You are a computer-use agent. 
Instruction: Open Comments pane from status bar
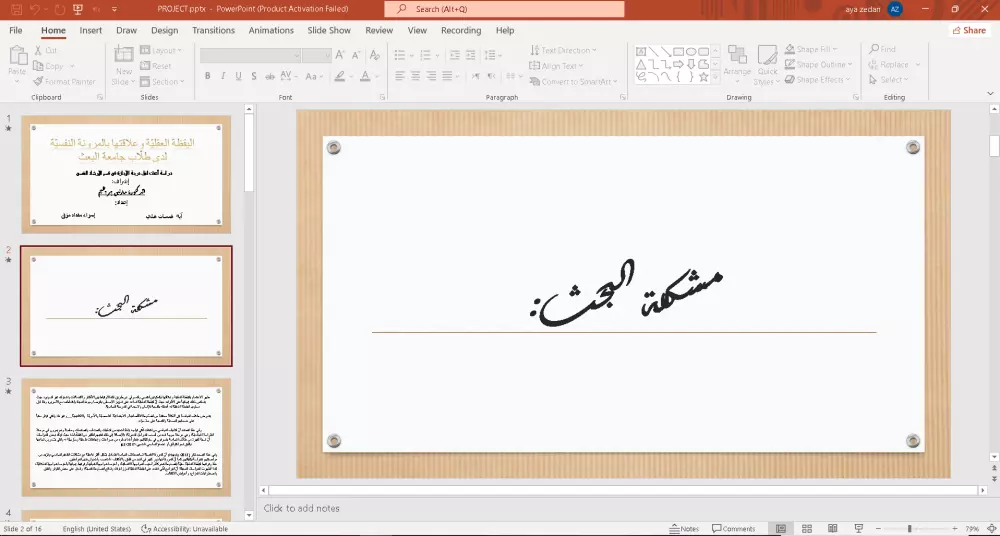pos(733,528)
